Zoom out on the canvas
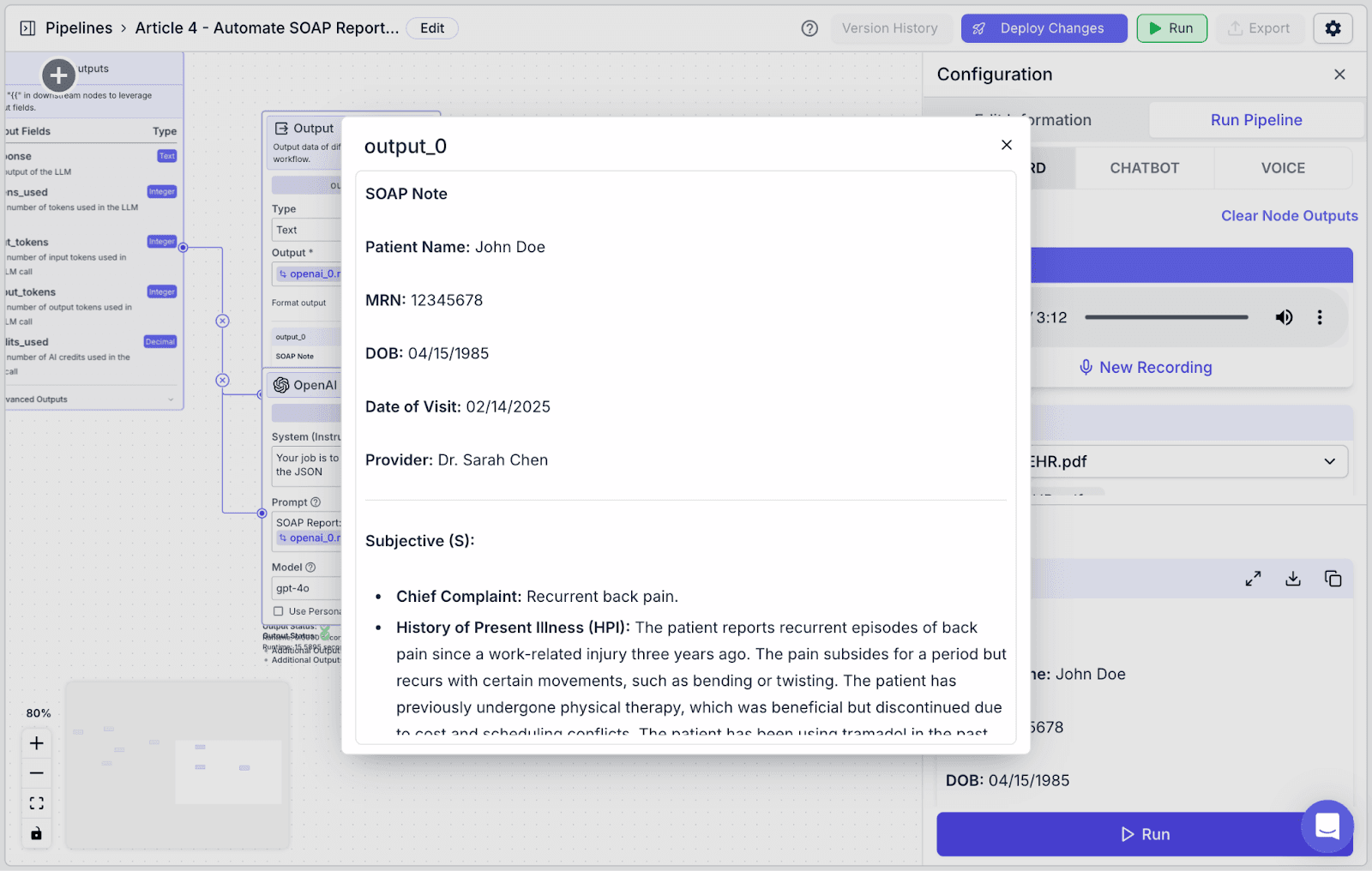 36,773
